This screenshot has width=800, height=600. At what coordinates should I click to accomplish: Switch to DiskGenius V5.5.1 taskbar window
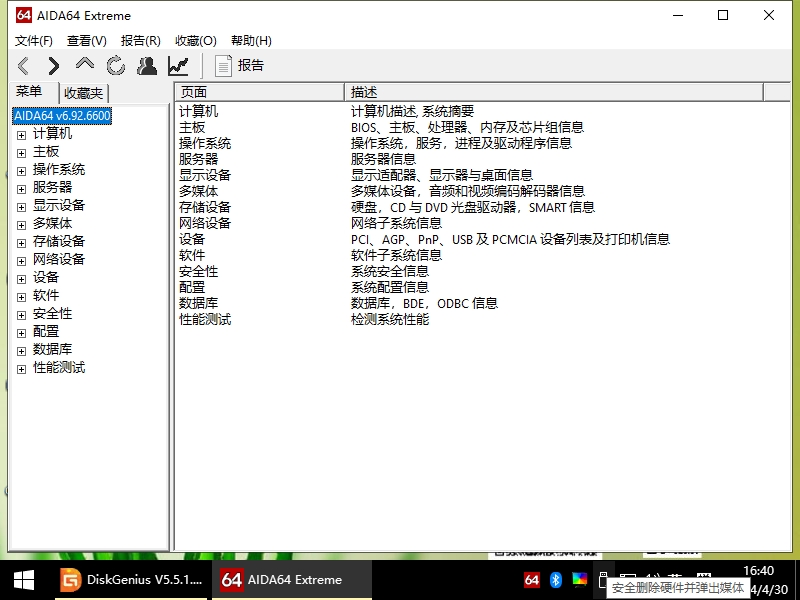click(x=132, y=580)
